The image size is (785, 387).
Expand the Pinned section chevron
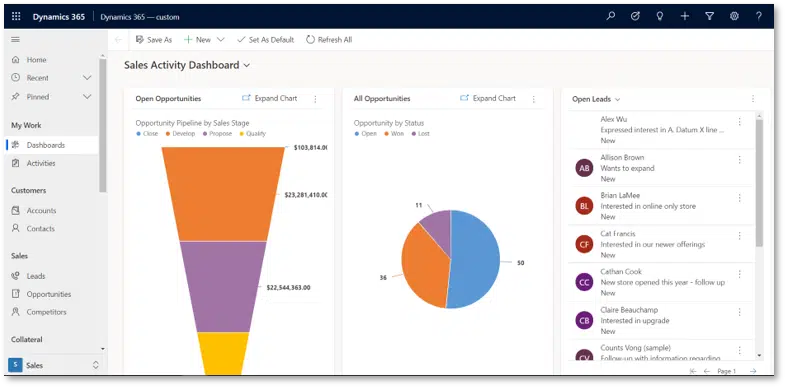pyautogui.click(x=87, y=97)
